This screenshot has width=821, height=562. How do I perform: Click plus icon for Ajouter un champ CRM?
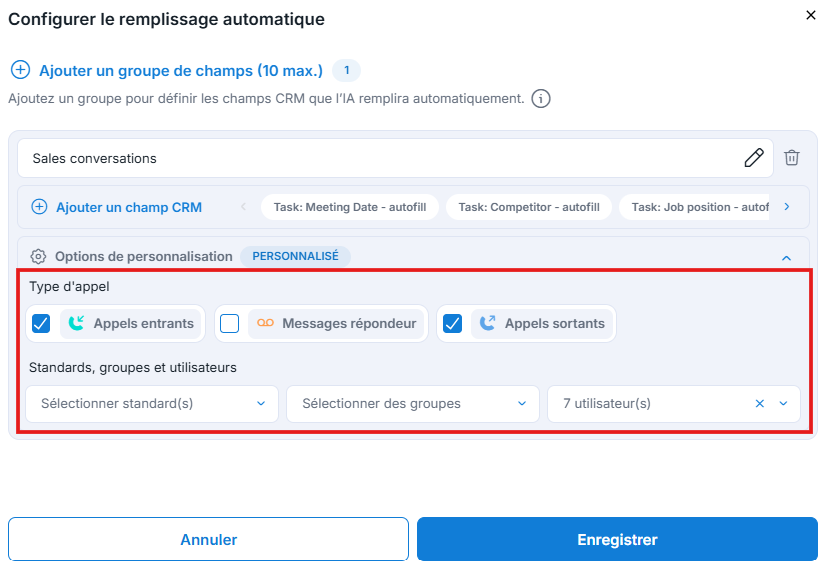coord(39,207)
